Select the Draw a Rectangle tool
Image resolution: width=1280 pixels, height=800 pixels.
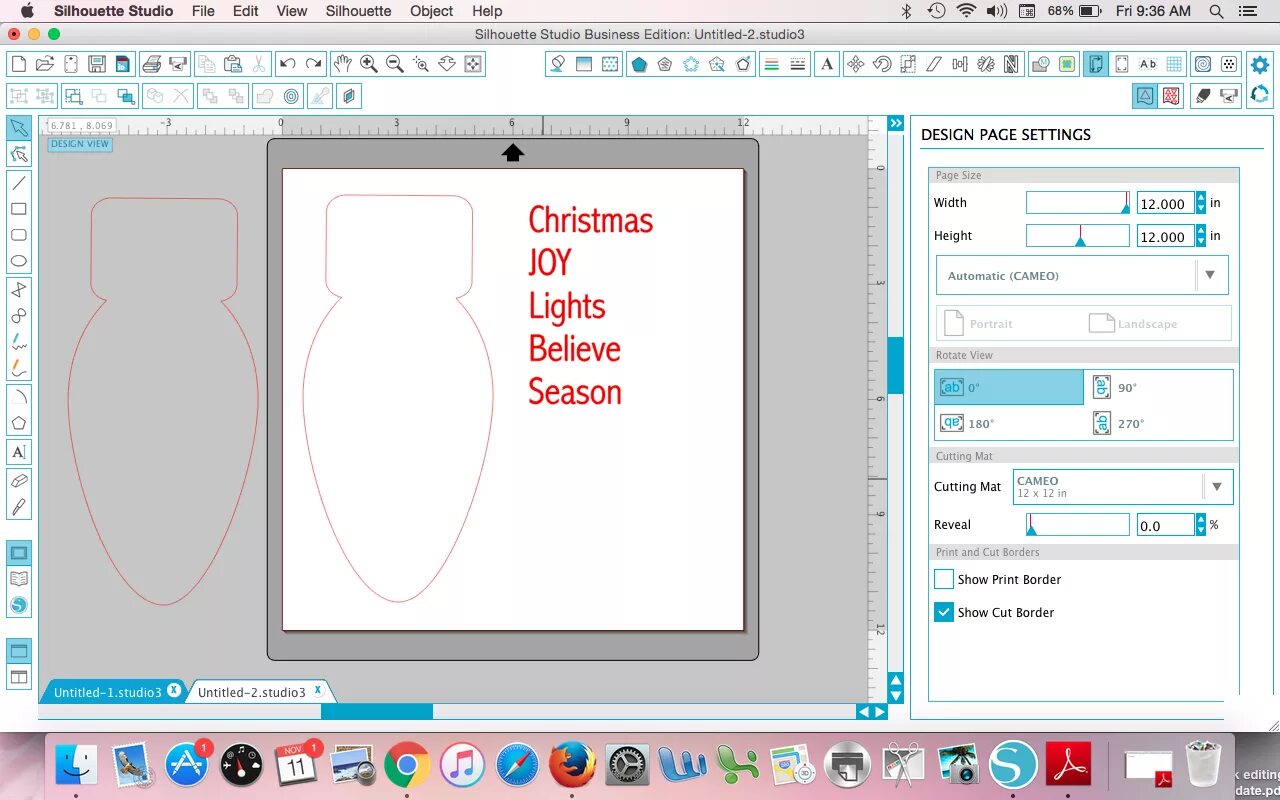[x=18, y=209]
